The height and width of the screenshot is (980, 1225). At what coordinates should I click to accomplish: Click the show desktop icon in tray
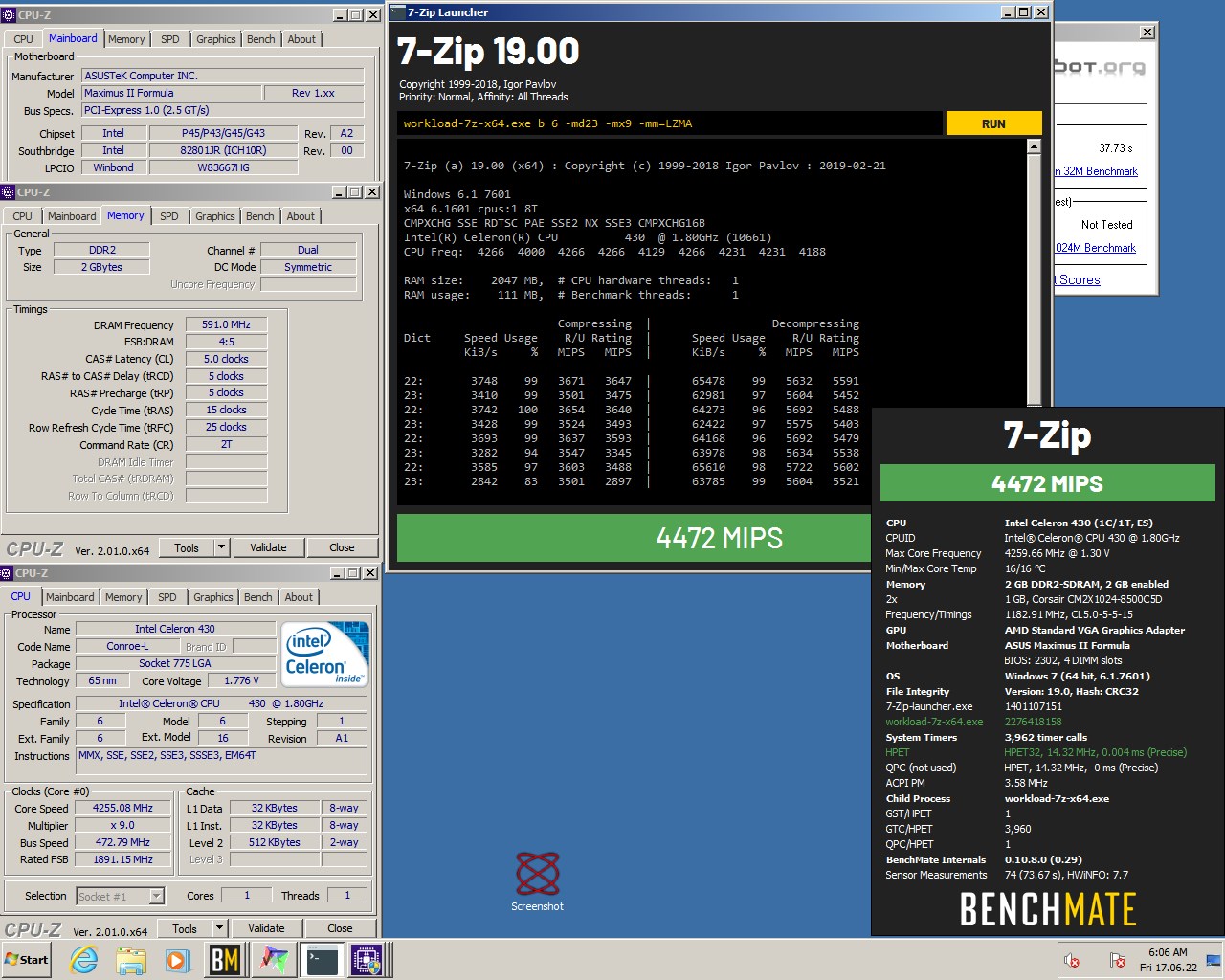click(1214, 960)
